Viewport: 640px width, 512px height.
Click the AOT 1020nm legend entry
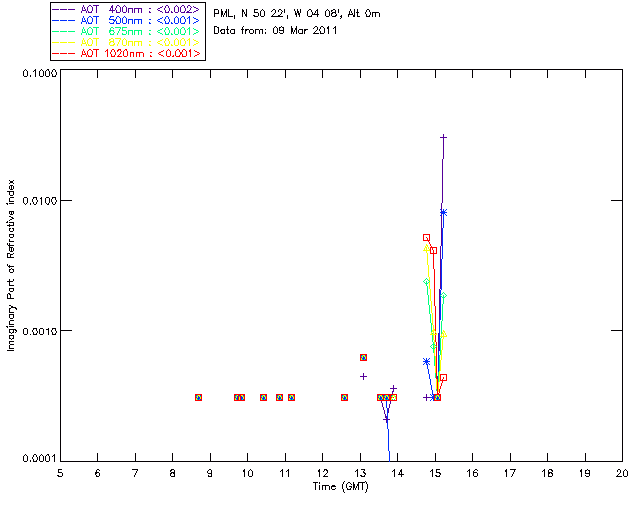(127, 53)
